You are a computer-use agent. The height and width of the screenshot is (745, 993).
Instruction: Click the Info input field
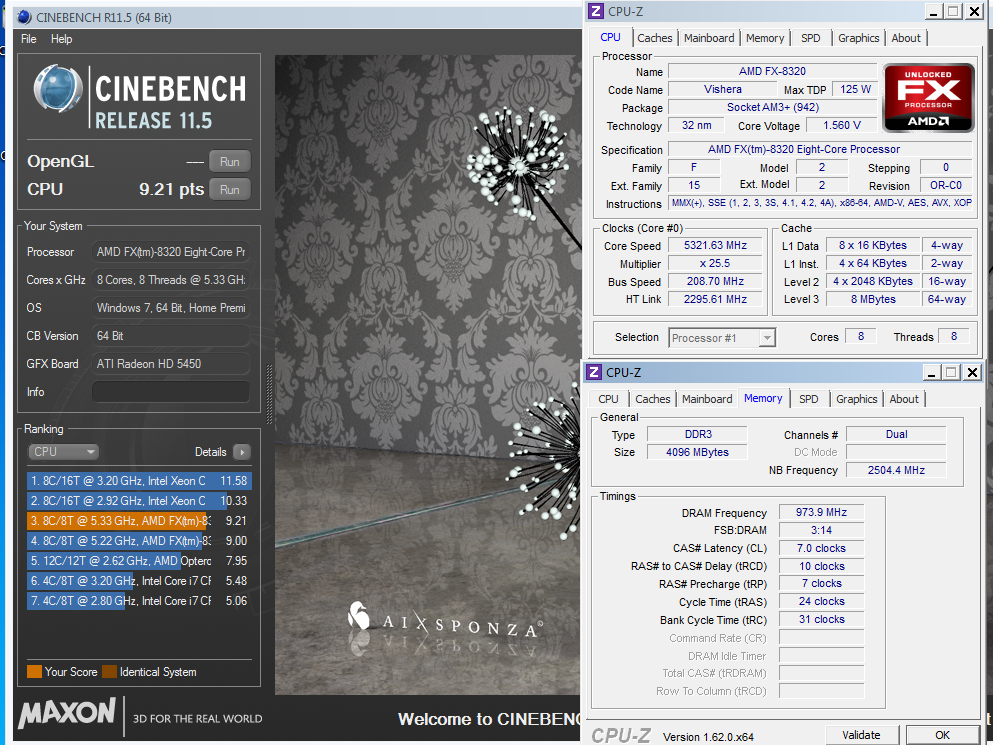tap(170, 392)
